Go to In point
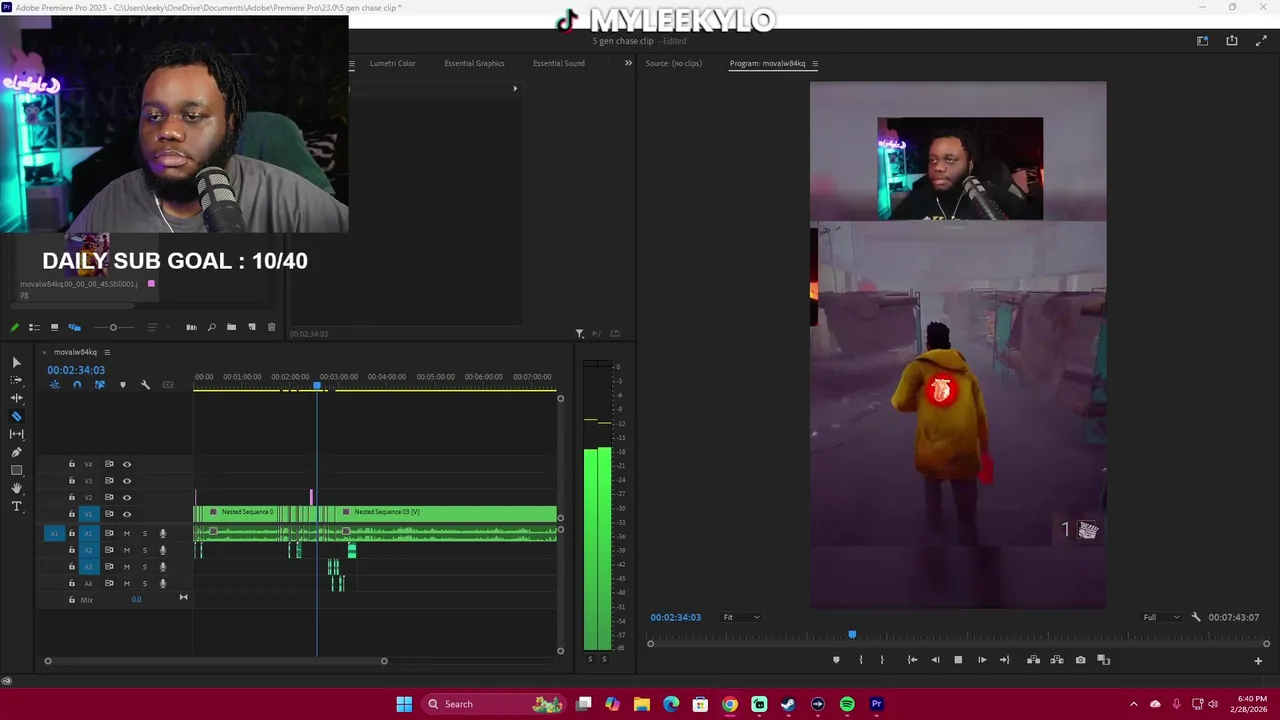This screenshot has height=720, width=1280. tap(912, 660)
